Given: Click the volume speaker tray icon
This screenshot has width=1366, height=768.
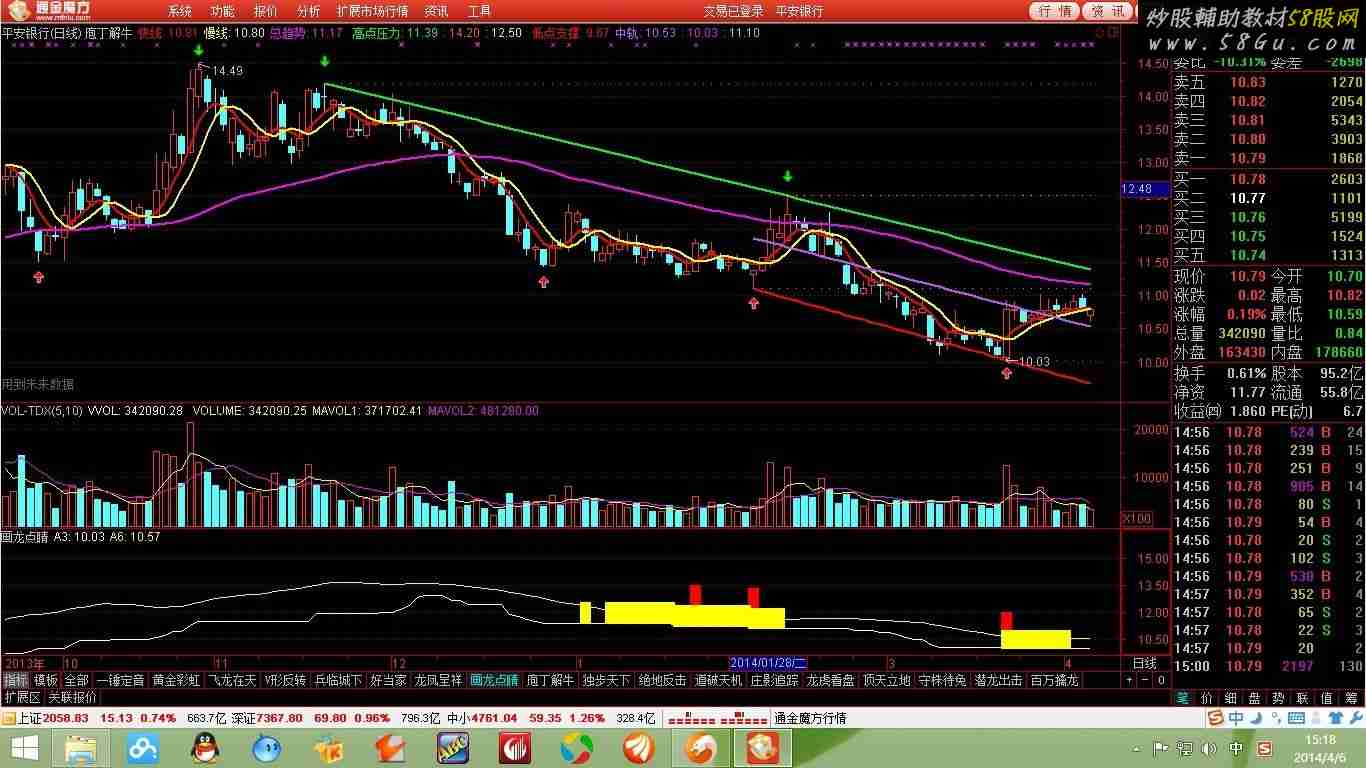Looking at the screenshot, I should tap(1208, 748).
